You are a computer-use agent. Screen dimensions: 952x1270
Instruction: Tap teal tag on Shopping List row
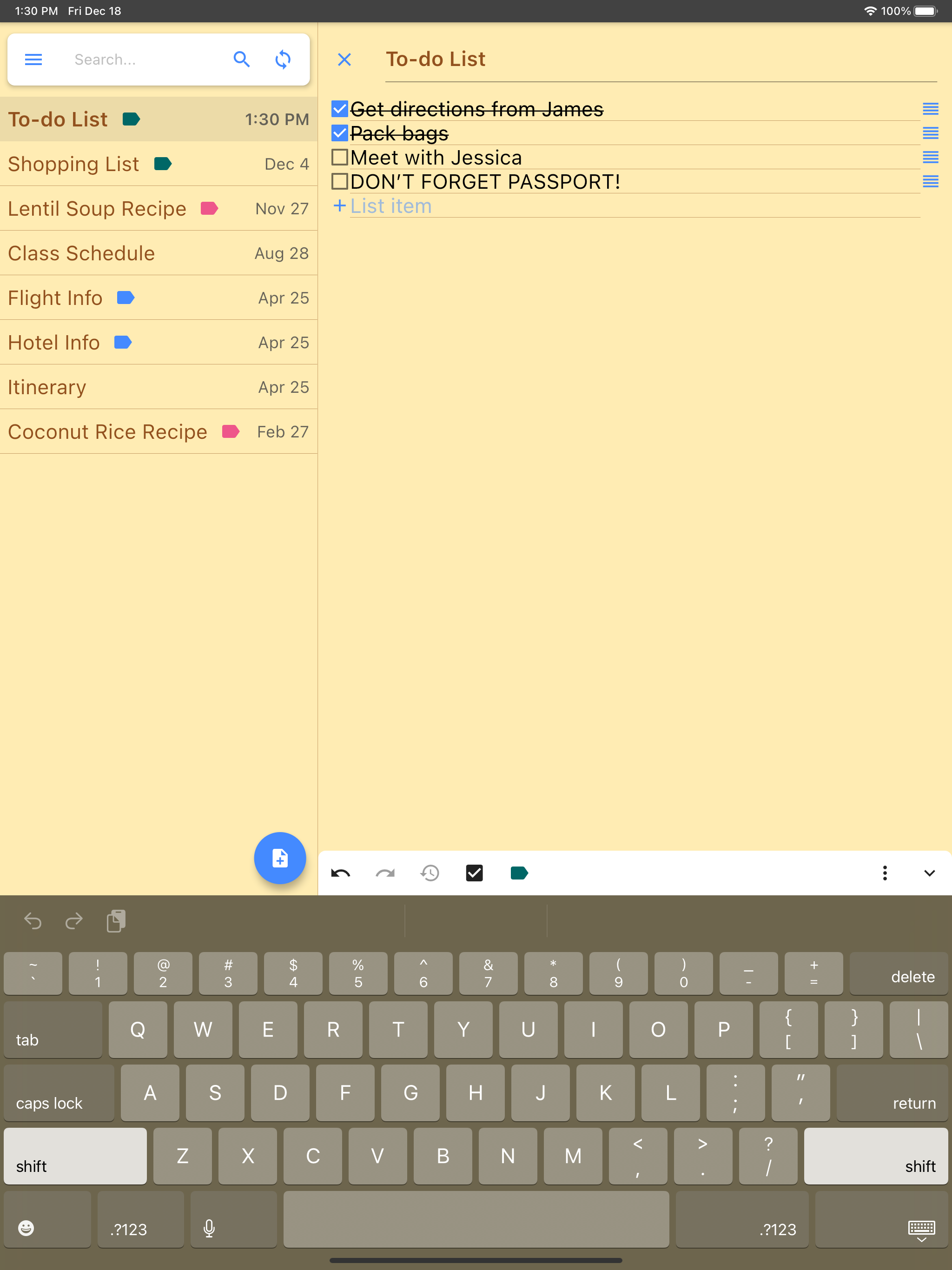point(163,164)
